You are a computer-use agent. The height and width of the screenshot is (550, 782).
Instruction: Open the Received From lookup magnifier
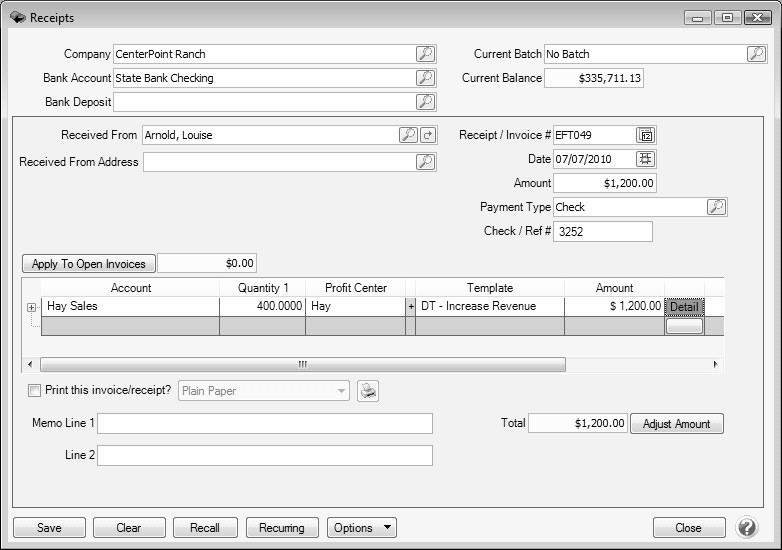[408, 135]
